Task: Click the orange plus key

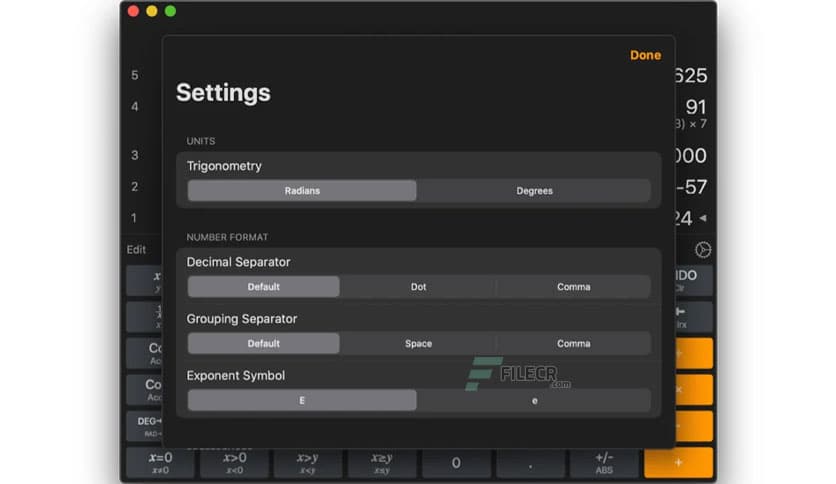Action: 678,463
